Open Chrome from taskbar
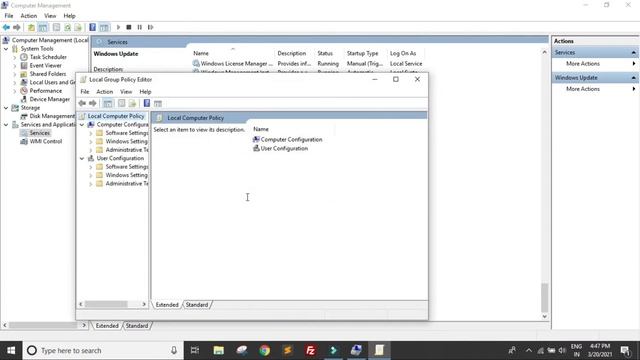Image resolution: width=640 pixels, height=360 pixels. point(264,350)
